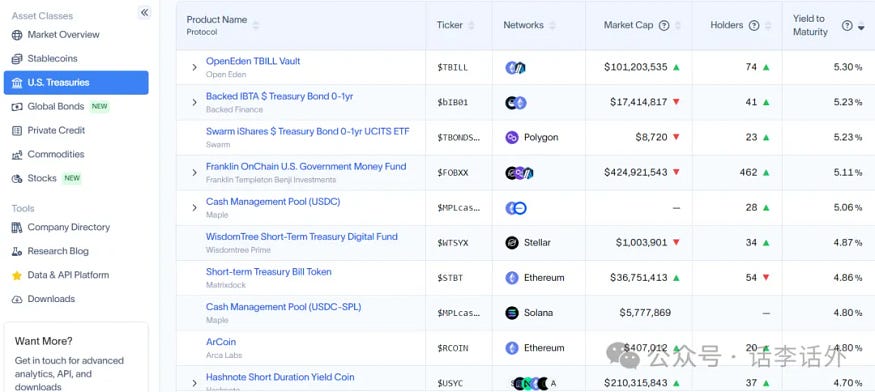Sort by Yield to Maturity arrow

[862, 26]
